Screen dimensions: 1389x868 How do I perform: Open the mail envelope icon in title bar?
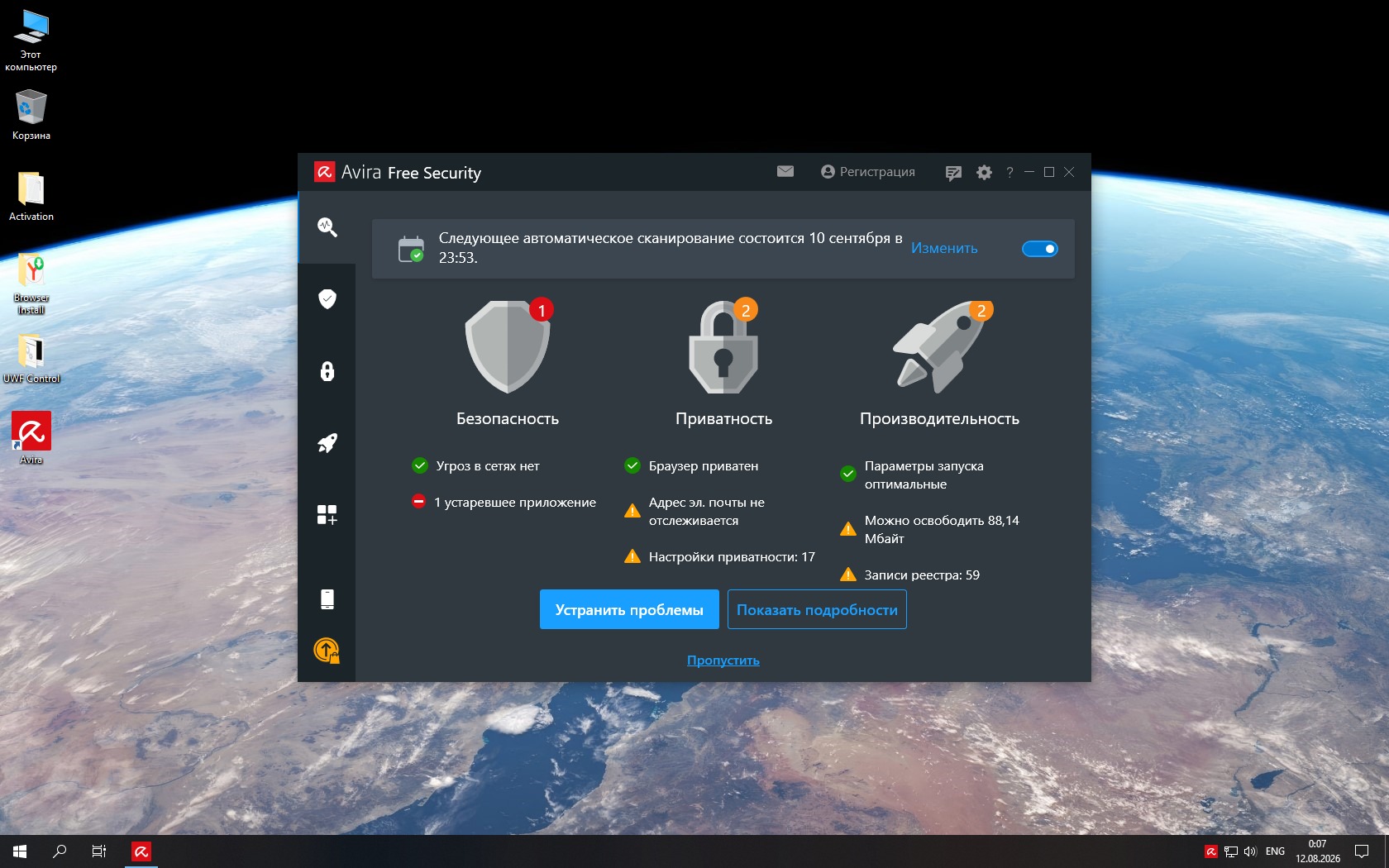785,171
